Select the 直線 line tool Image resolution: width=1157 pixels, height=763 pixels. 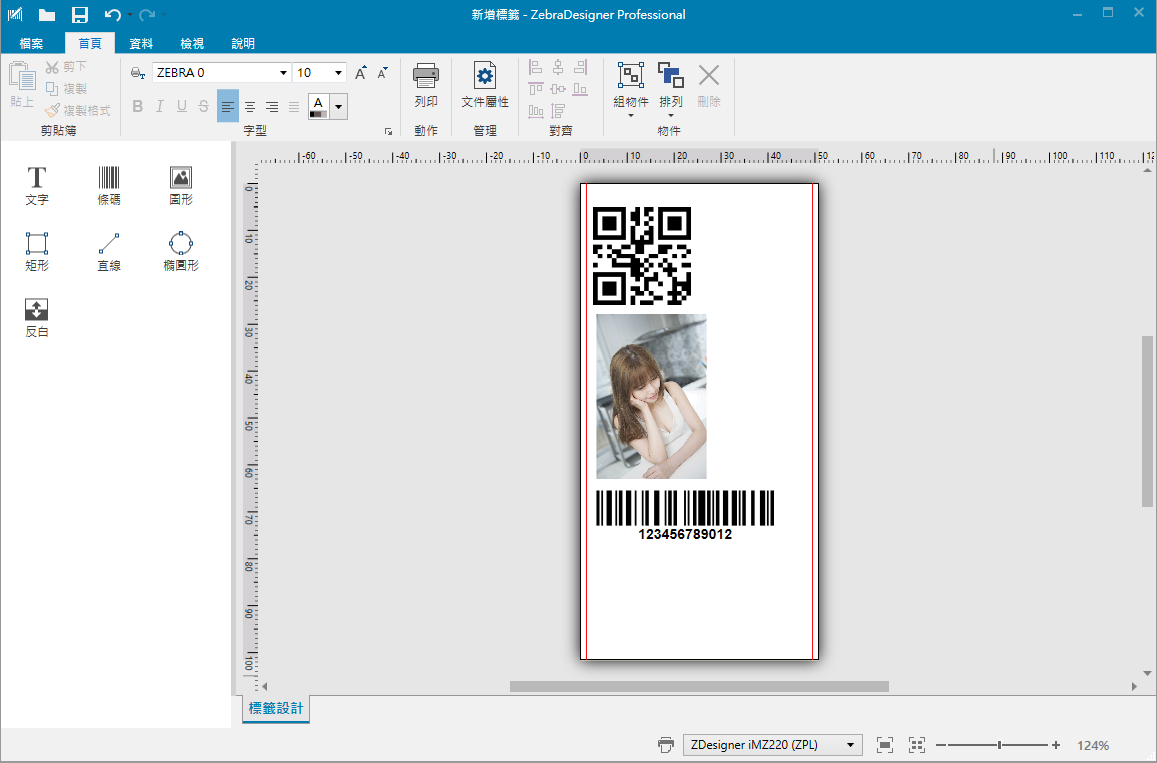(x=108, y=251)
